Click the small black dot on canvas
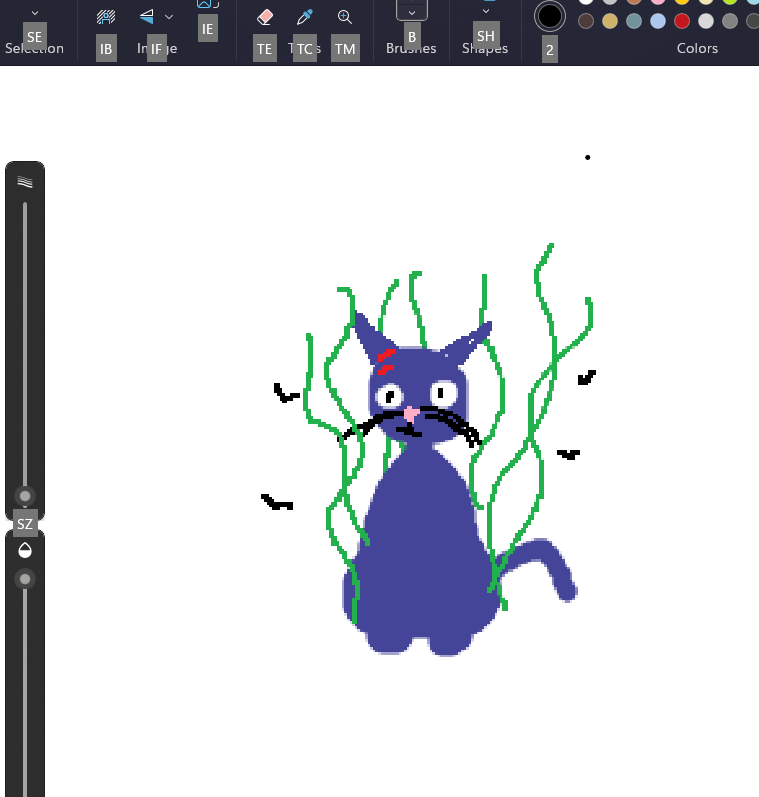This screenshot has width=759, height=797. tap(588, 158)
